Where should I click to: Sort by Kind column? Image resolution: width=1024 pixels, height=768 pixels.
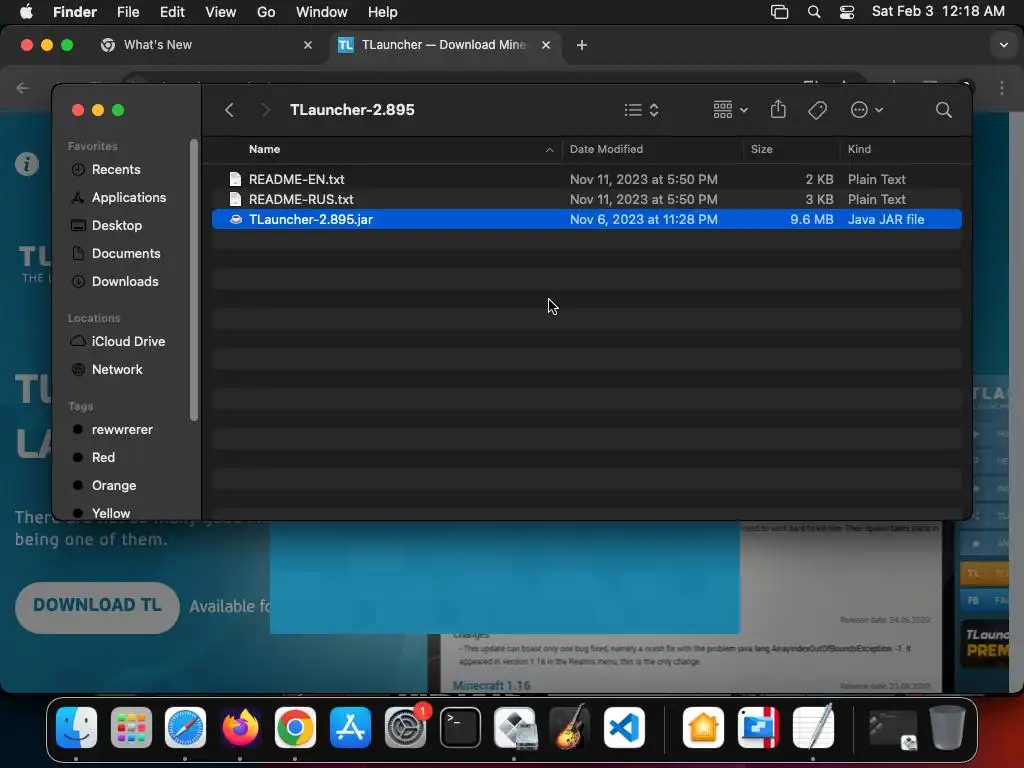pos(859,149)
